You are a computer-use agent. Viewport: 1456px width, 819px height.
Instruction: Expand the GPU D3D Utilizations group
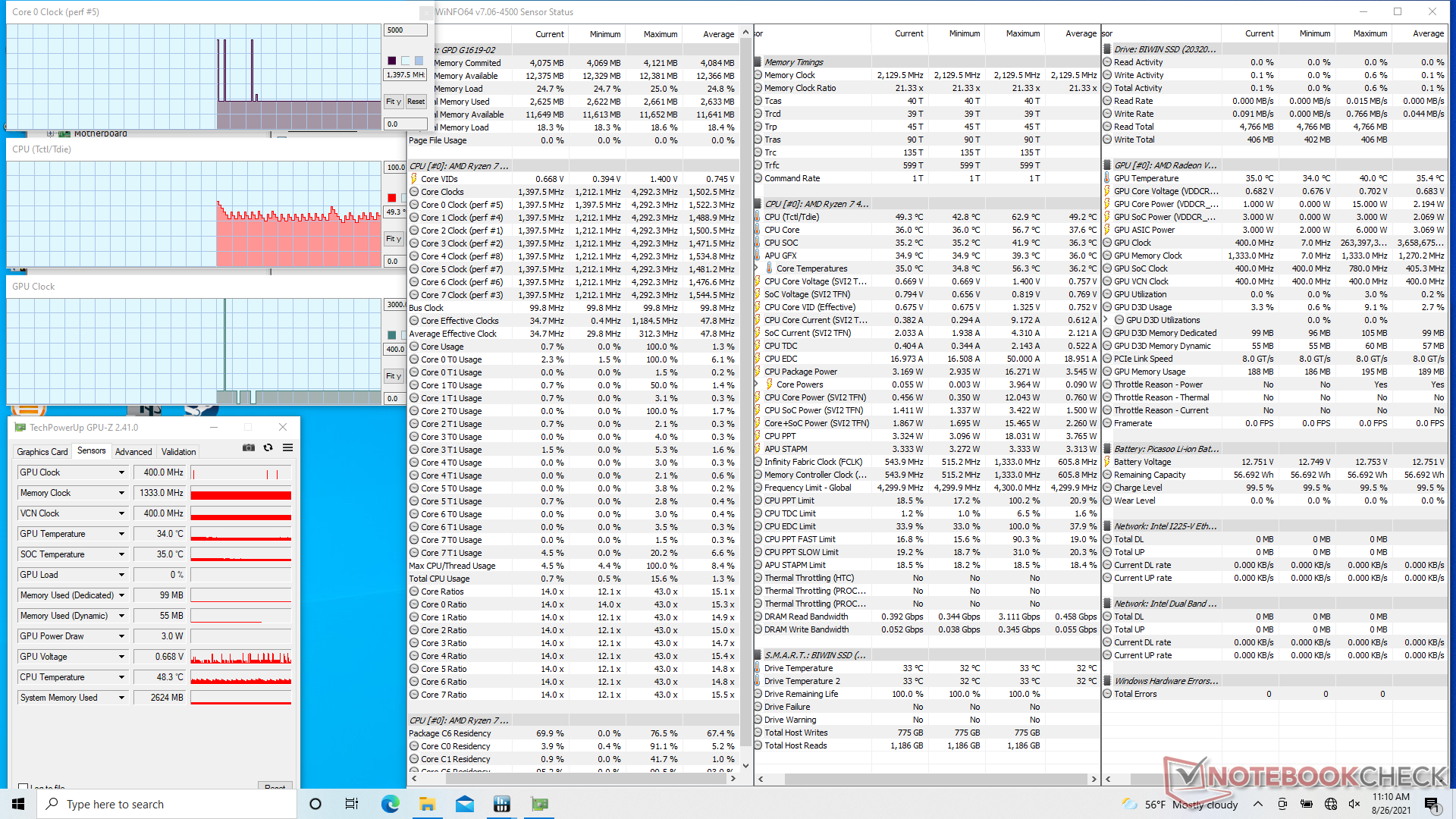point(1106,320)
